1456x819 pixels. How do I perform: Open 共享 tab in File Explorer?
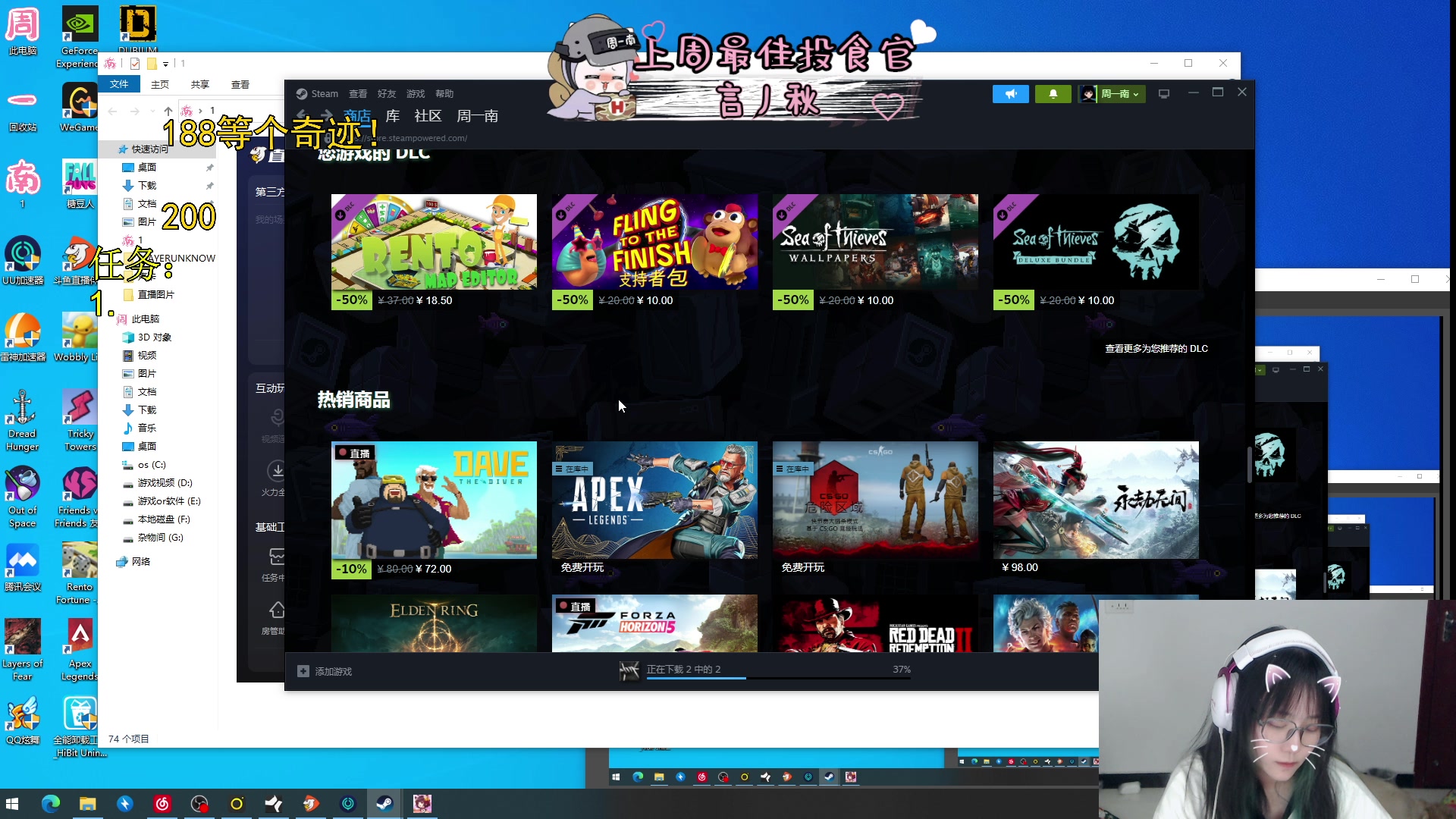200,85
